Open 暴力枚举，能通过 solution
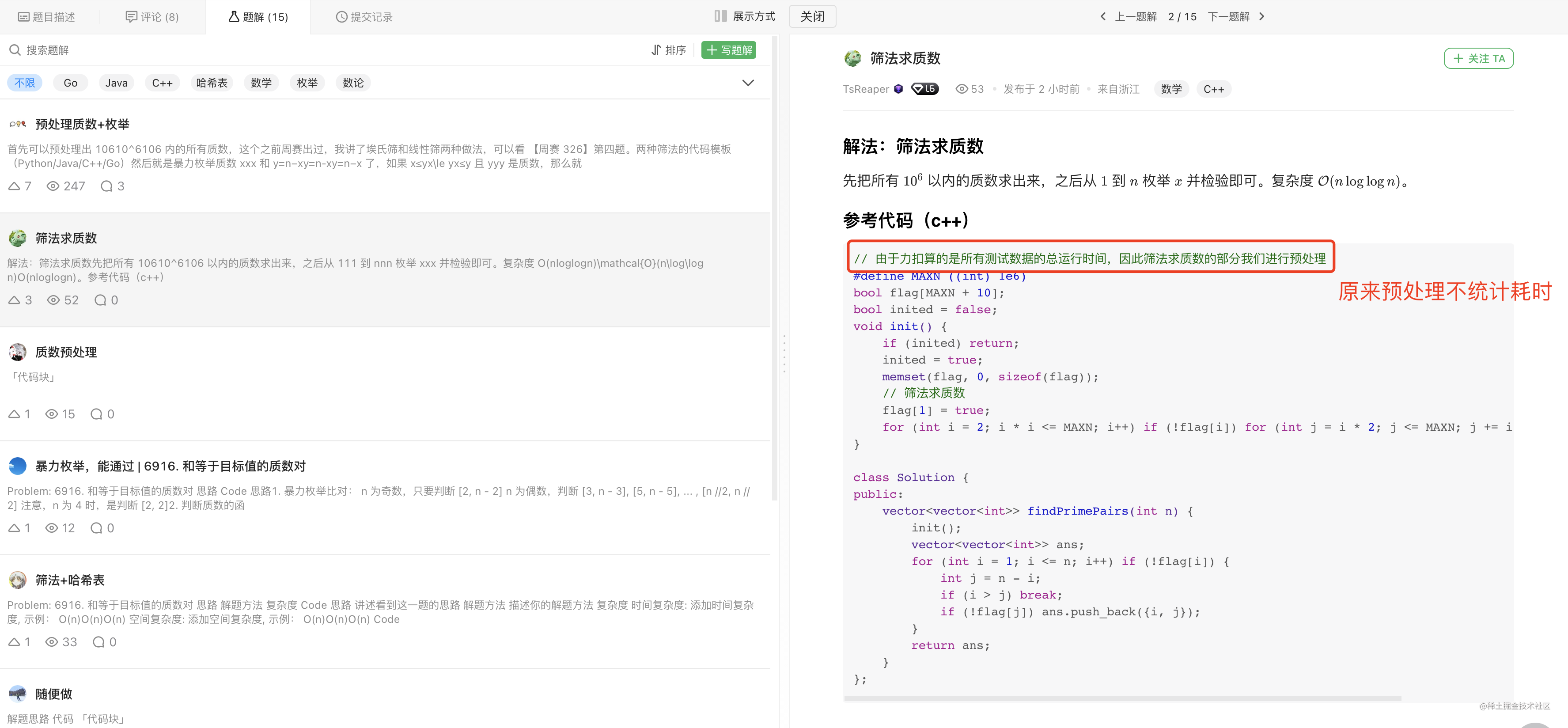The image size is (1568, 728). [170, 466]
